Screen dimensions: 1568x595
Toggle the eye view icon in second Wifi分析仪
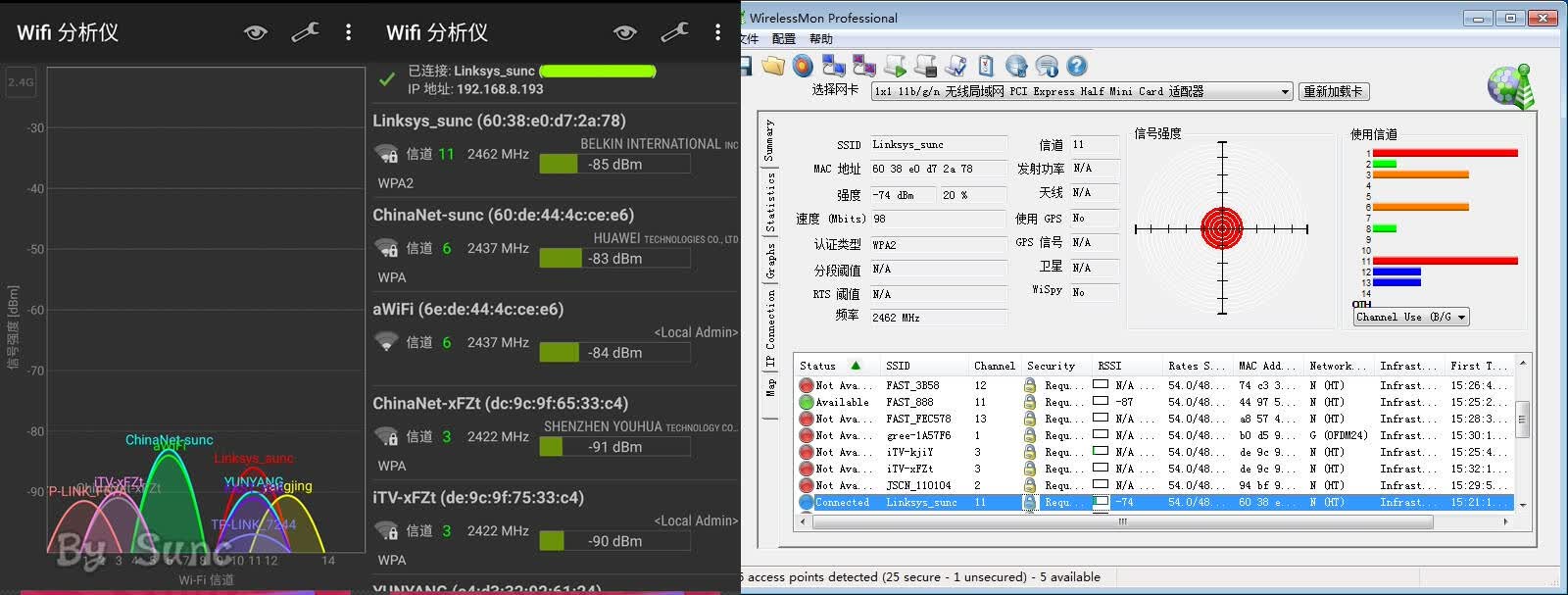tap(625, 32)
